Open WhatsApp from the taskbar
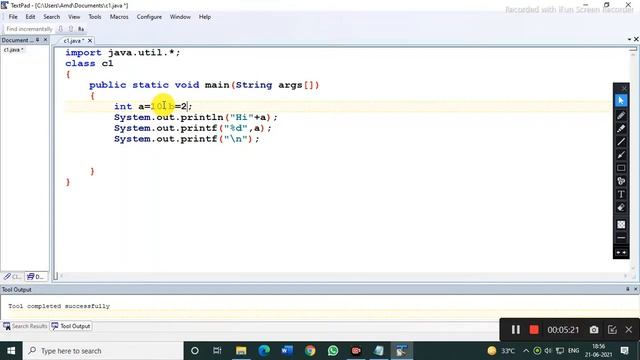640x360 pixels. coord(333,351)
